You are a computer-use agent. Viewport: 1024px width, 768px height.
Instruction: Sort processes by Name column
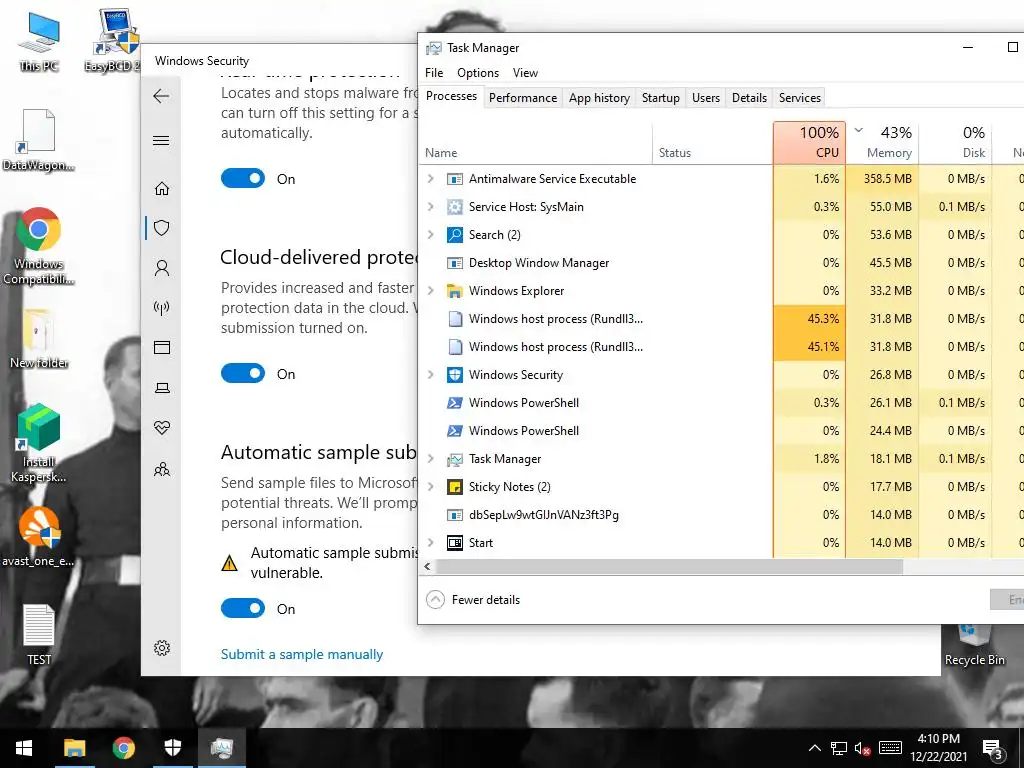point(536,142)
